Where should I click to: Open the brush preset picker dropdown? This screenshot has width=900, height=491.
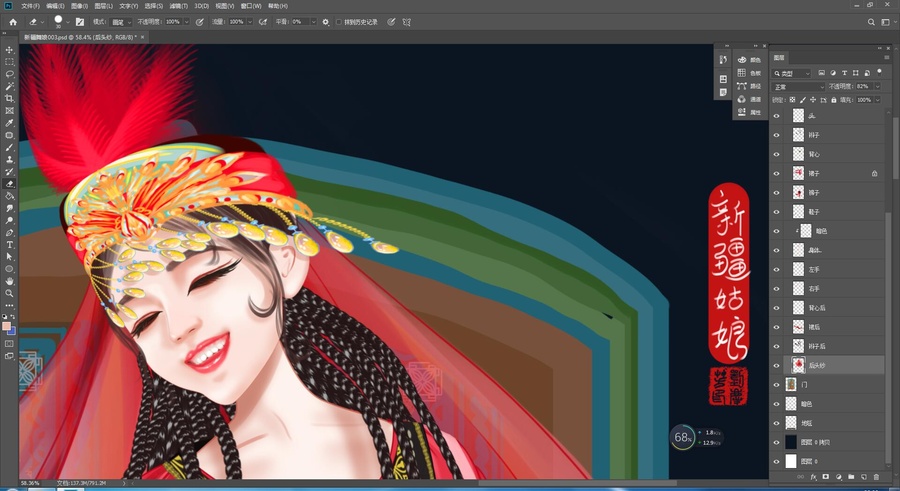68,22
